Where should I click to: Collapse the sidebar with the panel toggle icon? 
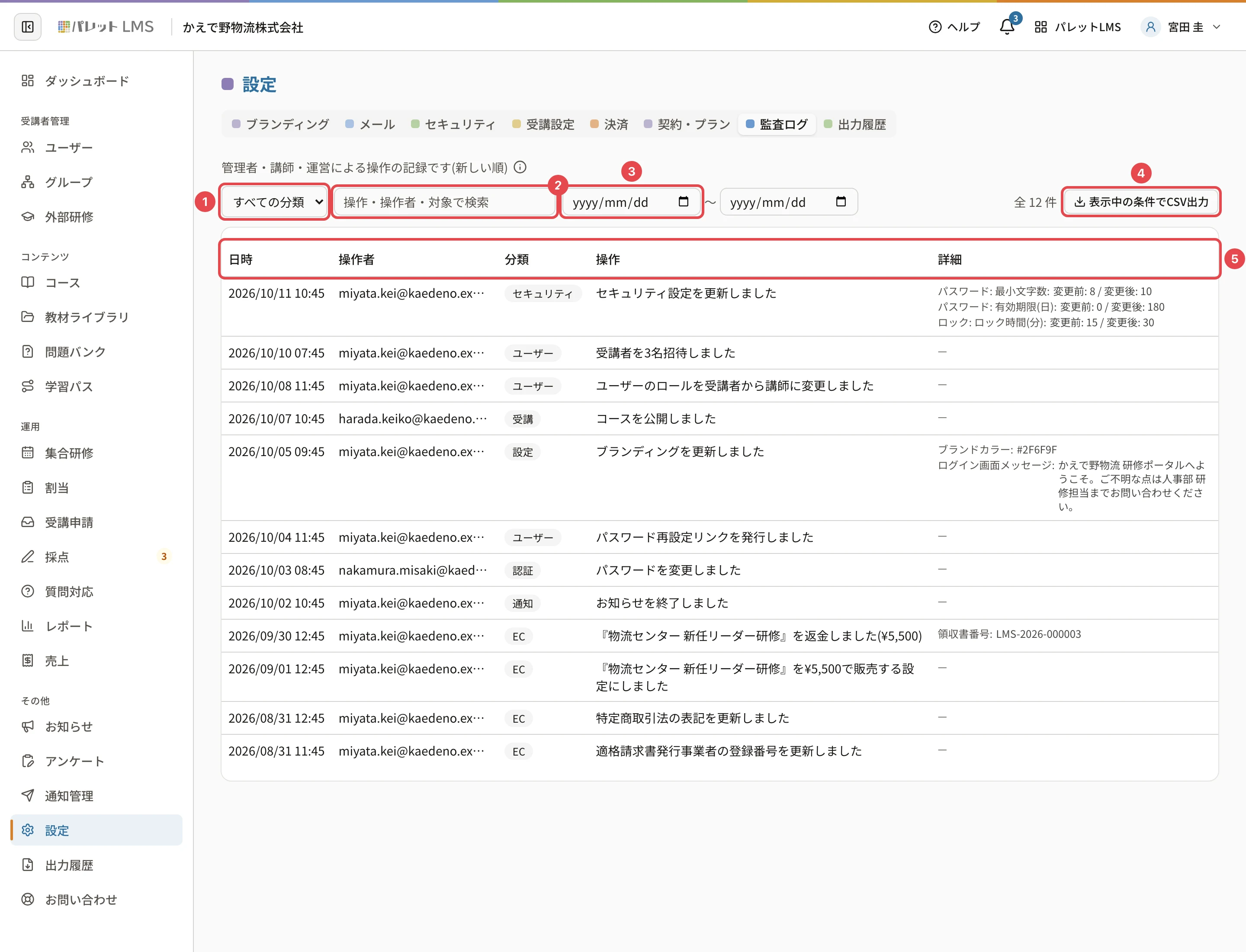(27, 27)
